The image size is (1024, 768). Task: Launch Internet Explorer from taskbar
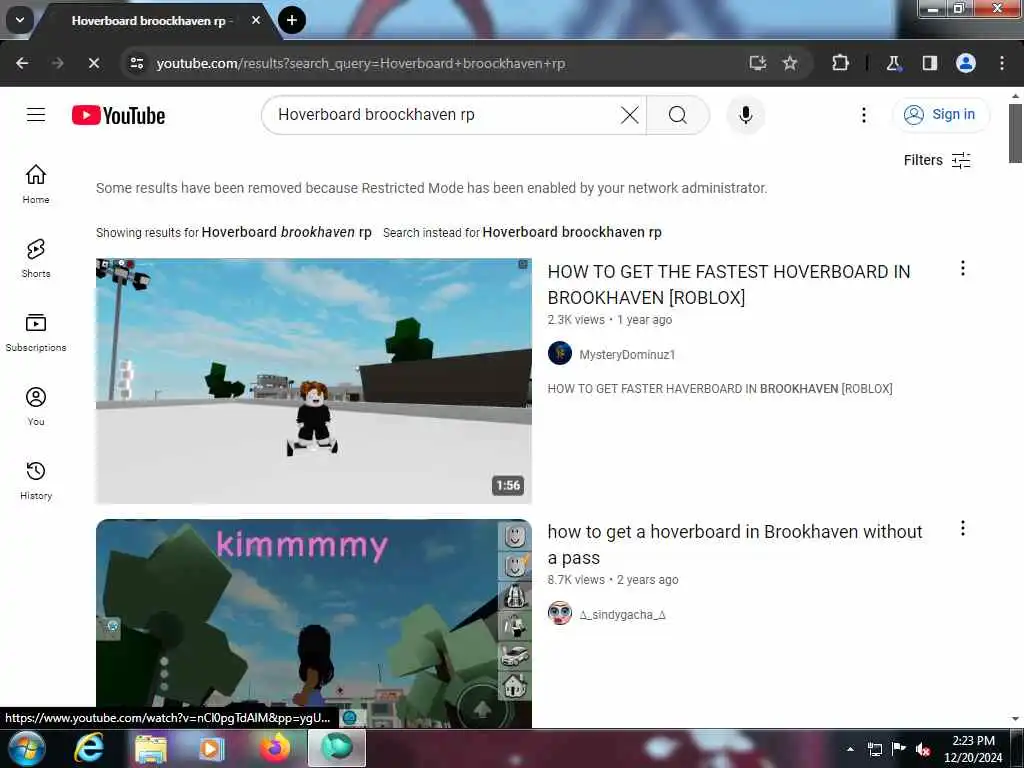pos(88,748)
